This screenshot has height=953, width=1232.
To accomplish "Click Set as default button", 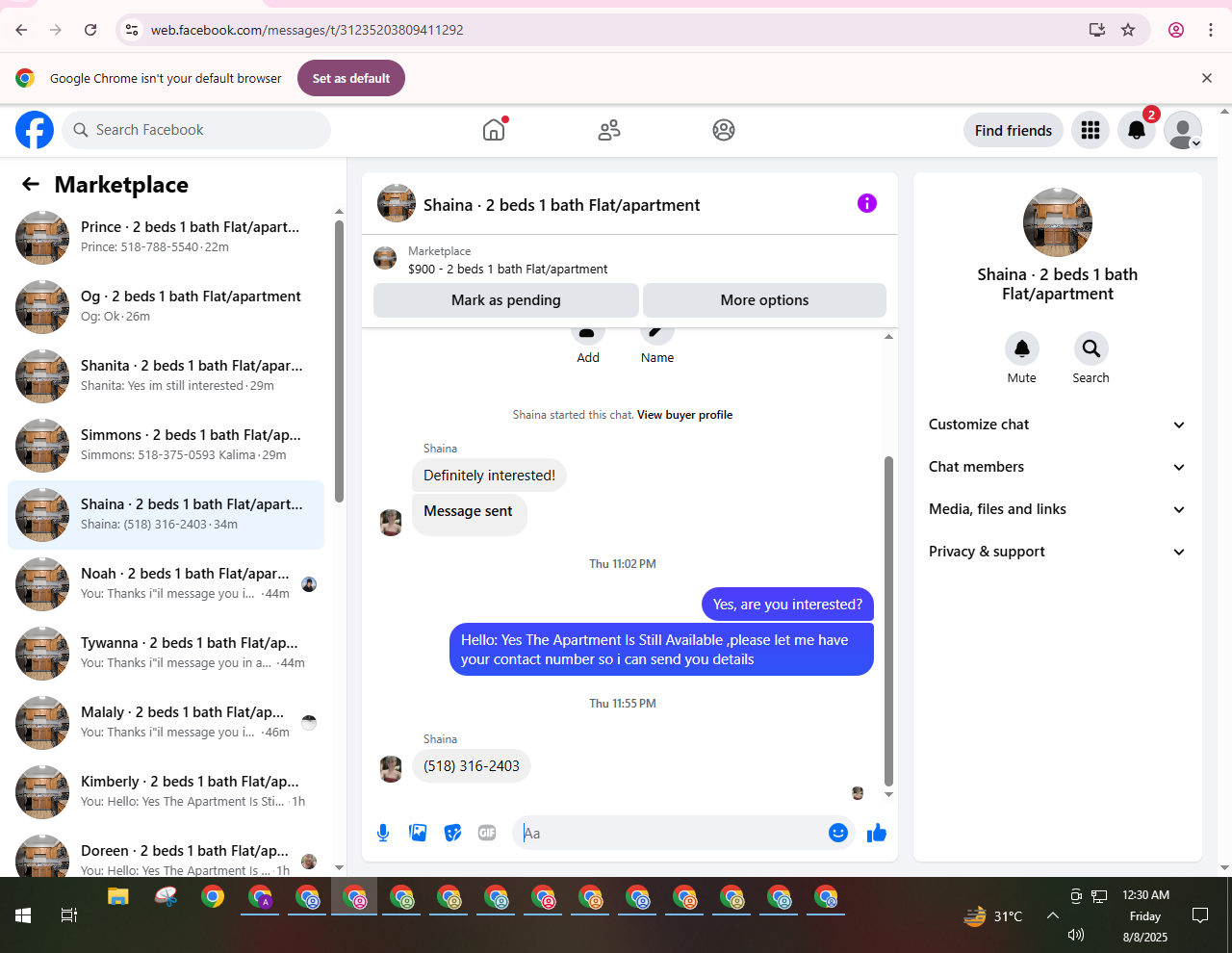I will (x=351, y=78).
